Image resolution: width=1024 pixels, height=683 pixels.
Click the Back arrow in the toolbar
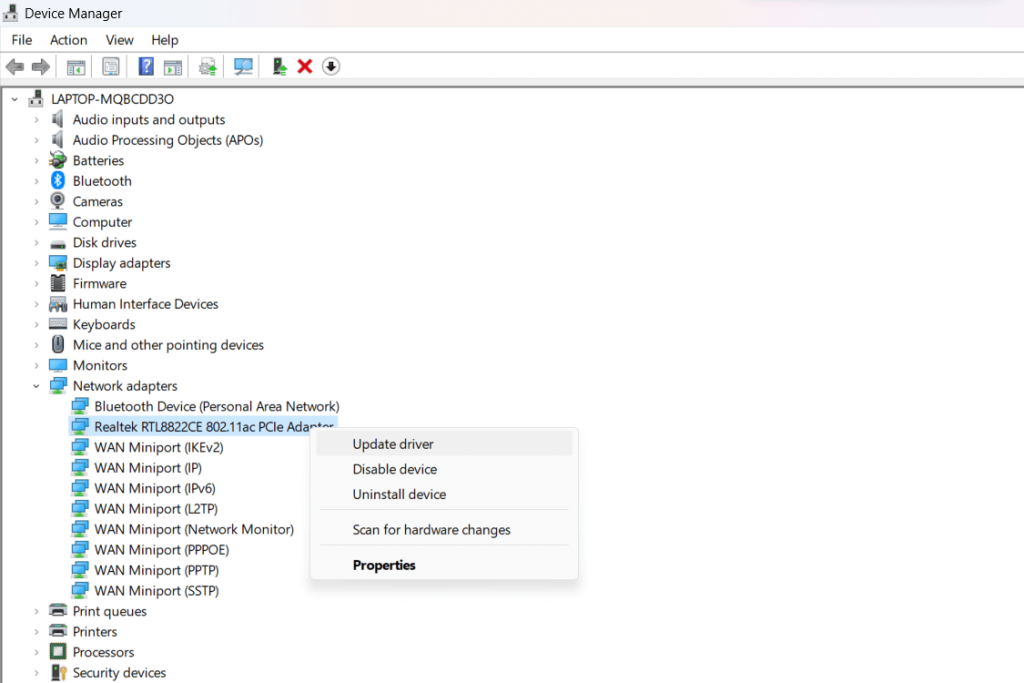point(15,67)
